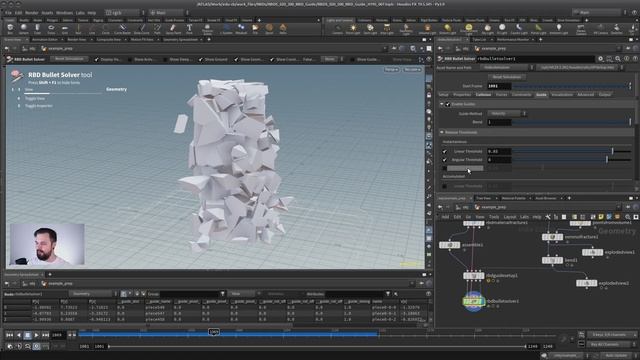Screen dimensions: 640x360
Task: Toggle Show Guide checkbox in viewport toolbar
Action: point(353,60)
